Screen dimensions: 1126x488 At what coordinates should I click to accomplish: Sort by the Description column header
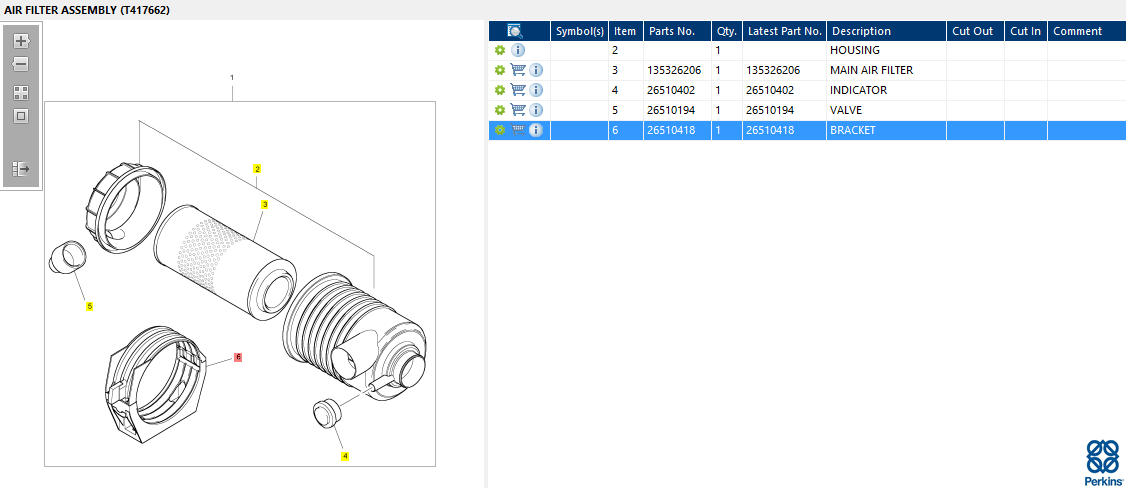pos(861,31)
